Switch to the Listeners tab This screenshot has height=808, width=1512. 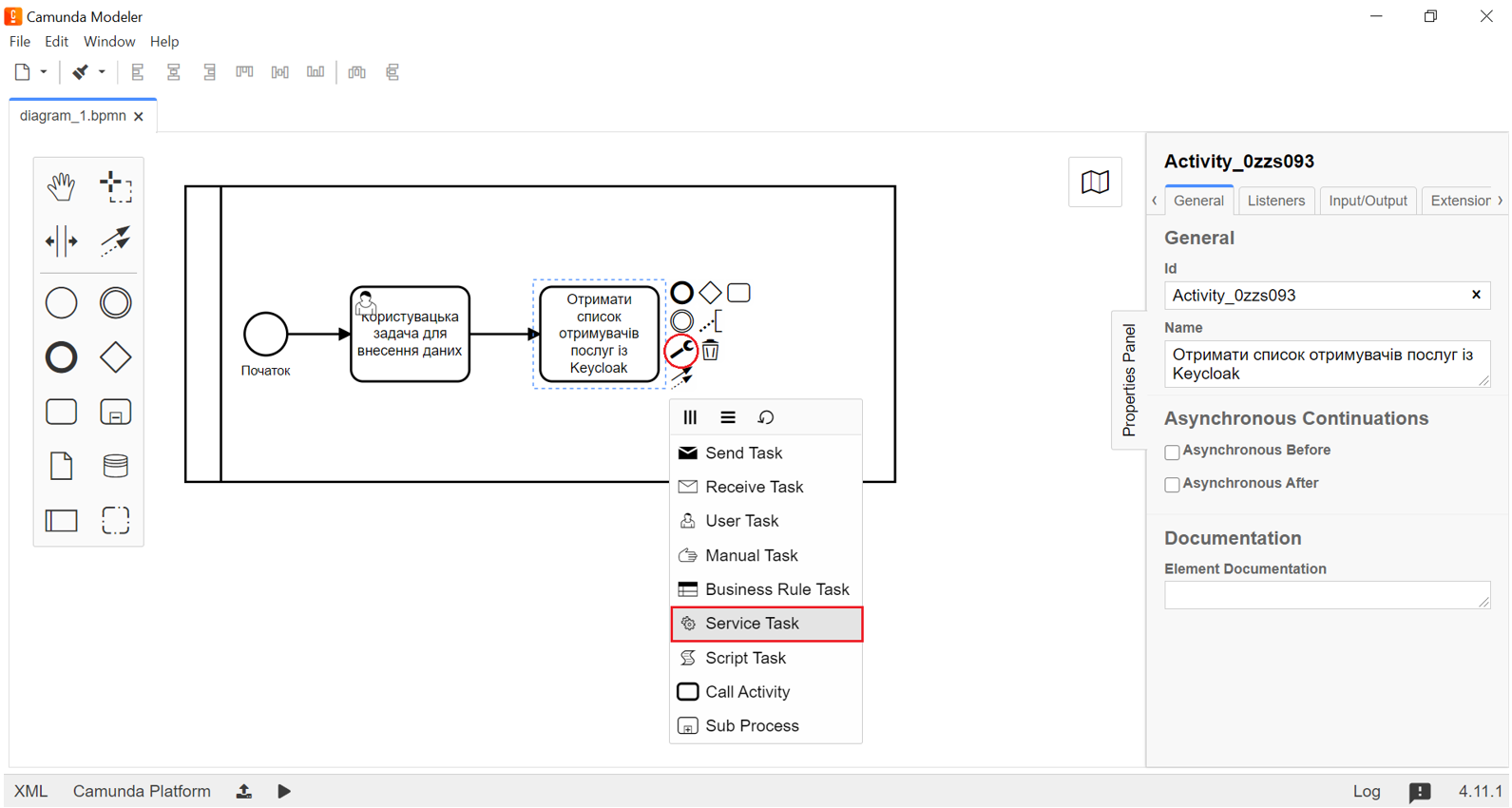point(1275,201)
